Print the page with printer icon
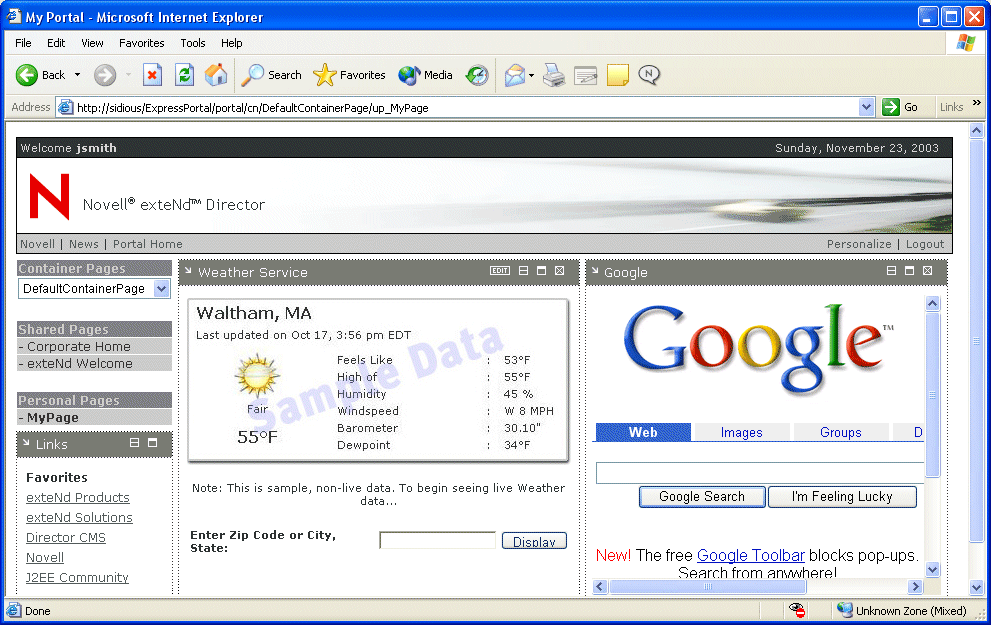 tap(554, 75)
